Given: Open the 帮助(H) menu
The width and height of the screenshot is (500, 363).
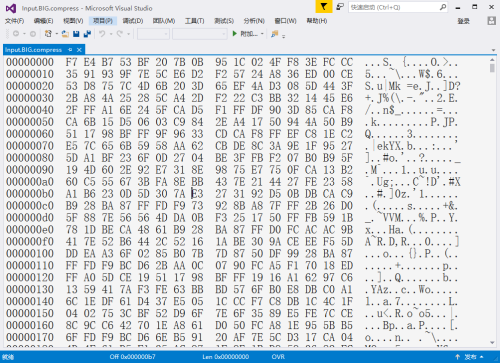Looking at the screenshot, I should (x=317, y=21).
